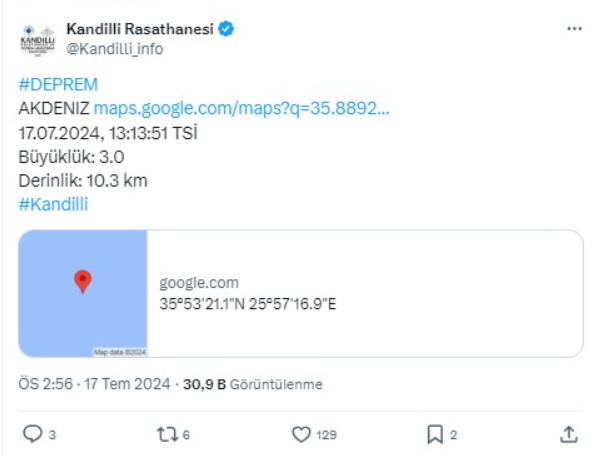Image resolution: width=600 pixels, height=456 pixels.
Task: Click the timestamp ÖS 2:56 · 17 Tem 2024
Action: (x=95, y=384)
